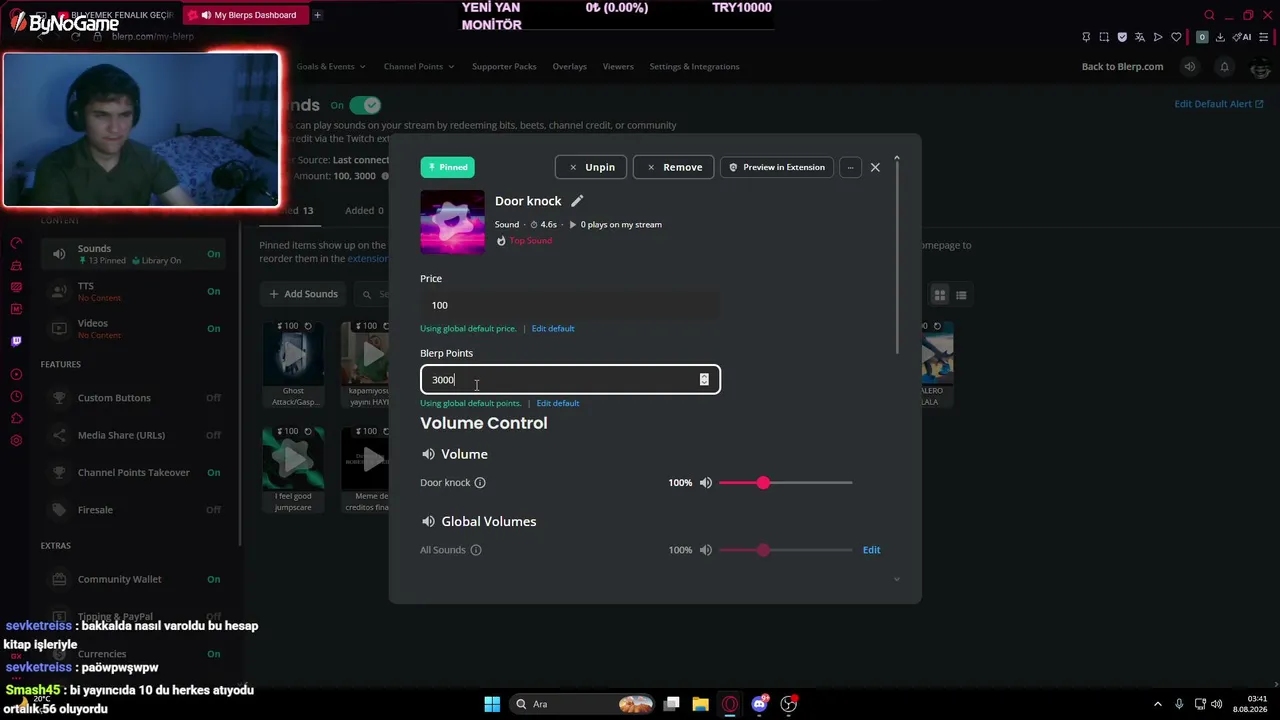The height and width of the screenshot is (720, 1280).
Task: Switch to list view of pinned sounds
Action: point(961,295)
